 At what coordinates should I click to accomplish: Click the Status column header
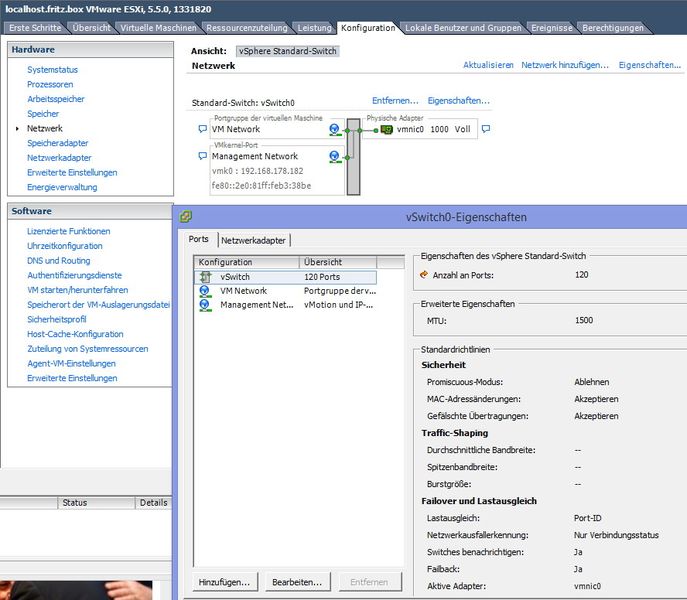click(x=96, y=503)
